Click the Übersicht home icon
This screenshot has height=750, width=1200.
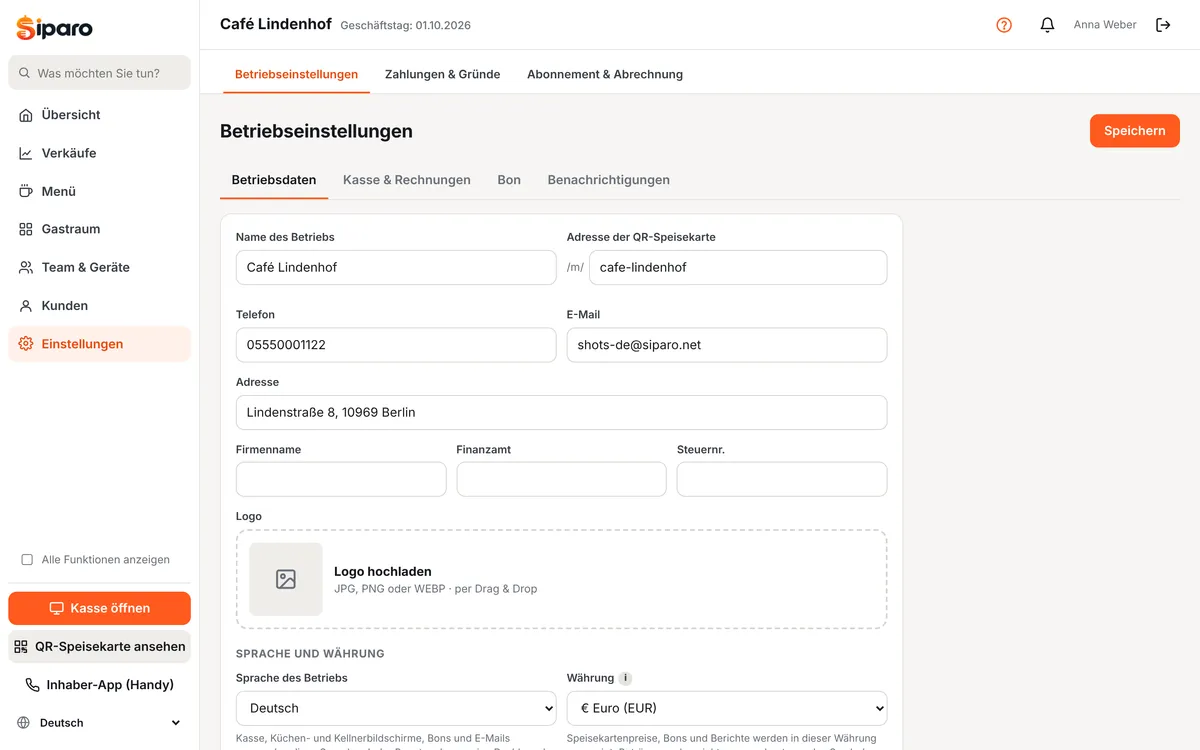[x=26, y=115]
